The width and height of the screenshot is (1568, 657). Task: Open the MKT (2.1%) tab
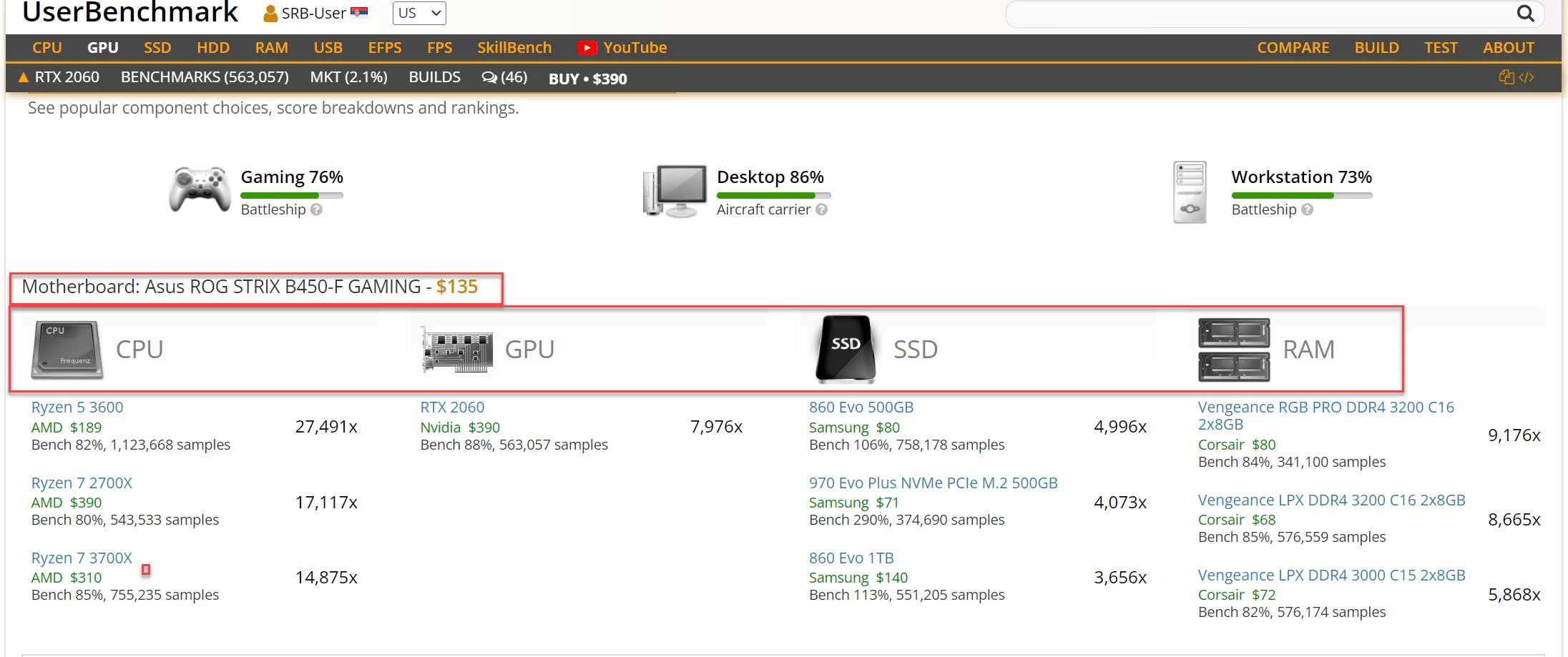pyautogui.click(x=348, y=77)
